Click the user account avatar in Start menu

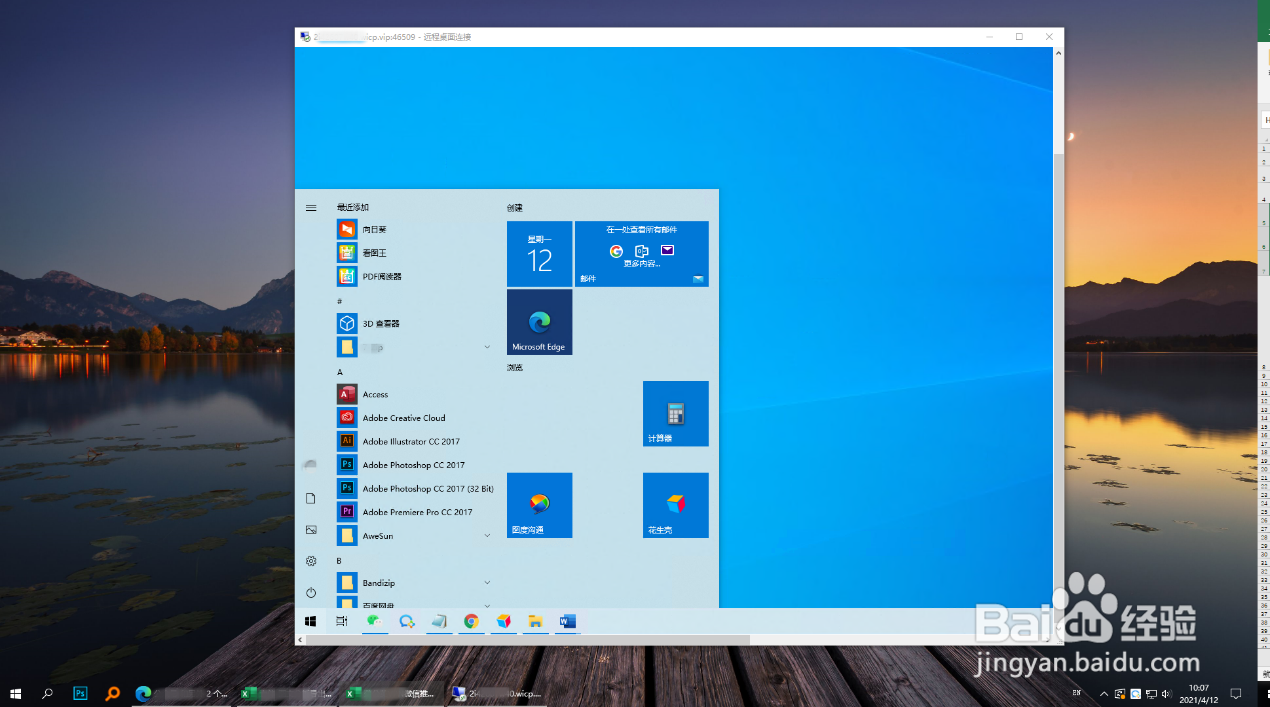tap(311, 464)
